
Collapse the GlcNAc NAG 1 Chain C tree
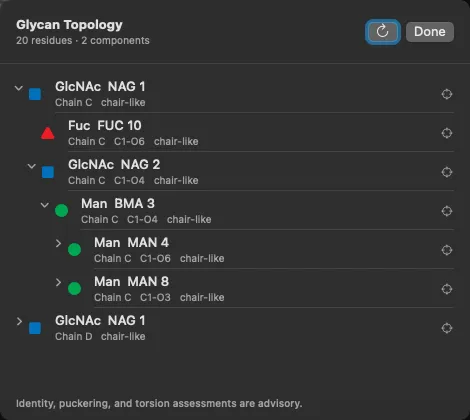pos(19,88)
